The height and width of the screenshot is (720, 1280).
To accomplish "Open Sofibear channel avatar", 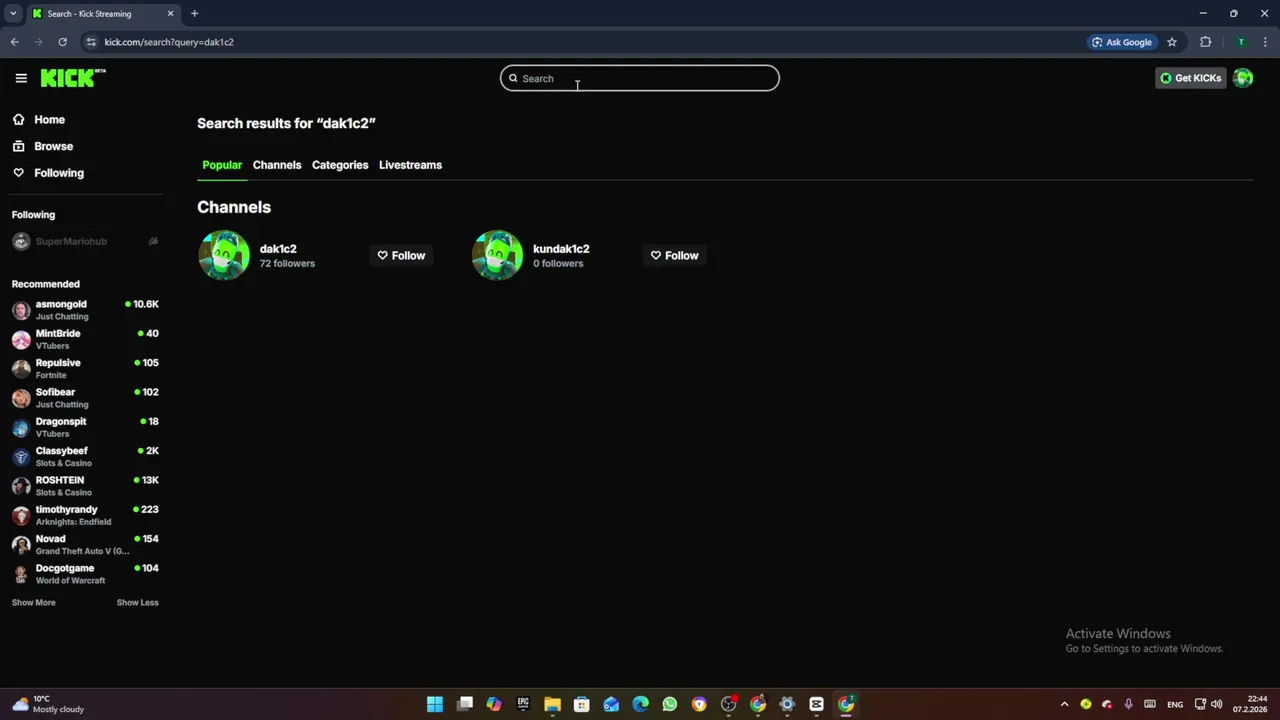I will tap(21, 398).
